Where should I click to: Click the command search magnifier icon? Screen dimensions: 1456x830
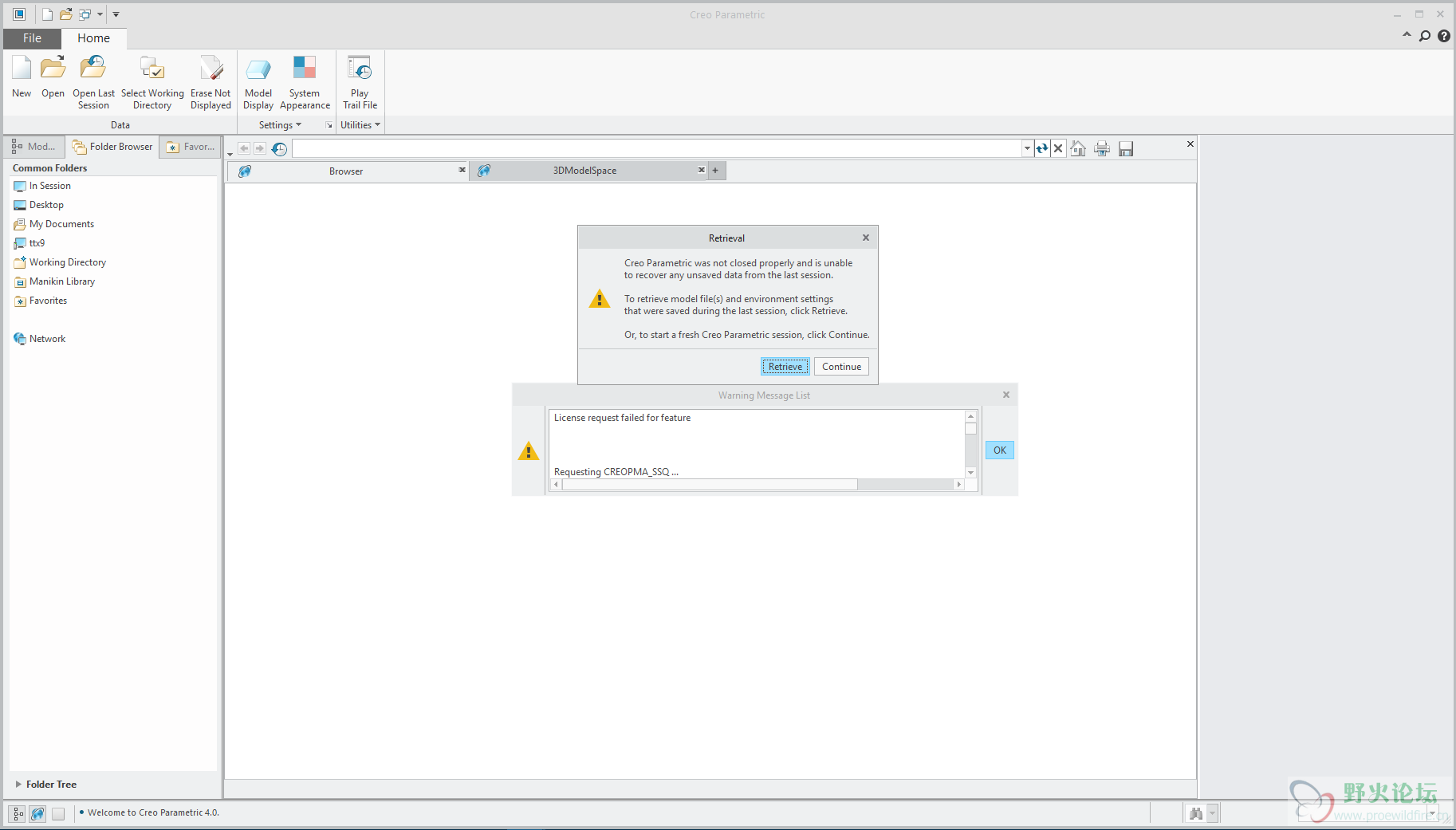[1425, 36]
